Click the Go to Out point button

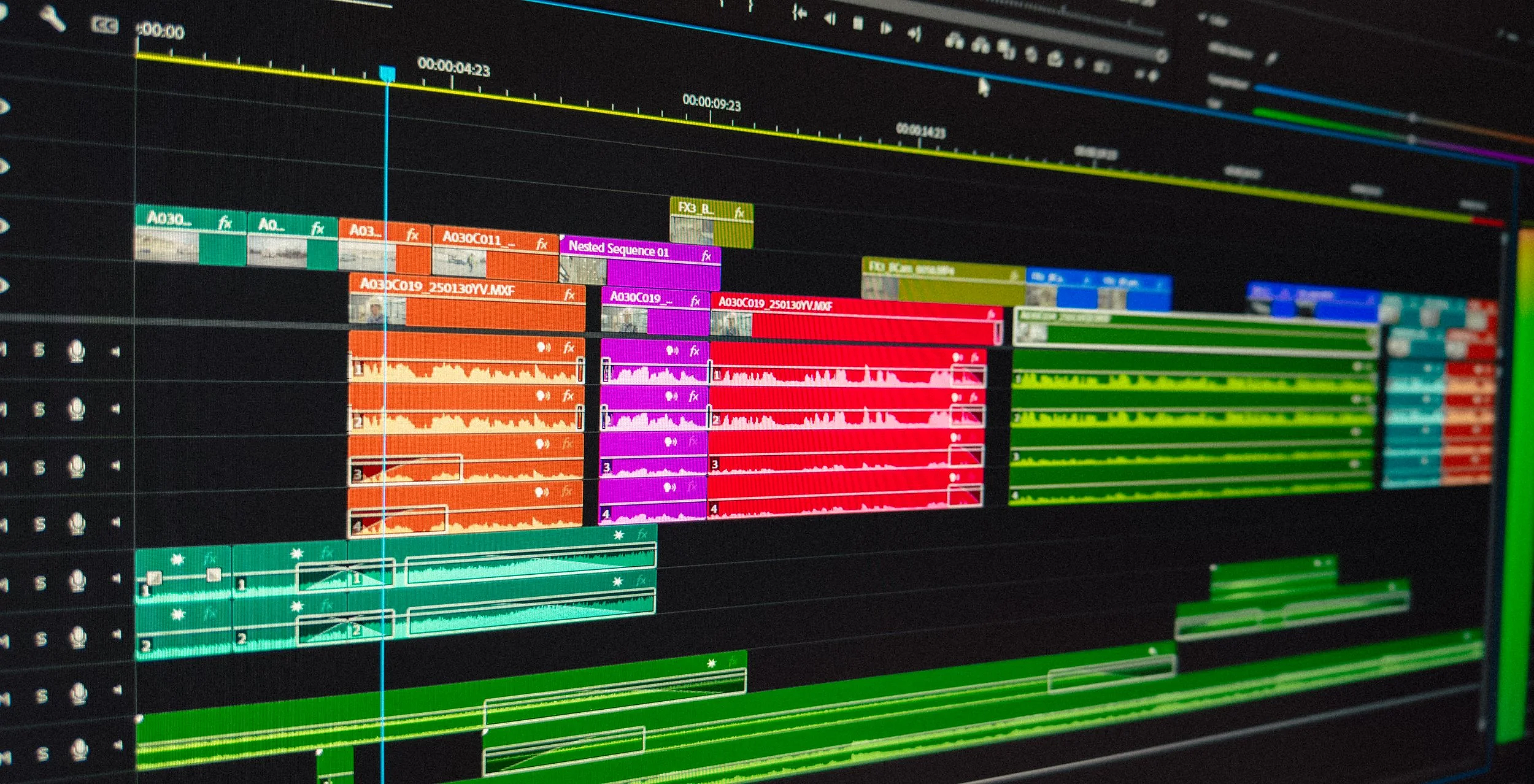[x=914, y=34]
